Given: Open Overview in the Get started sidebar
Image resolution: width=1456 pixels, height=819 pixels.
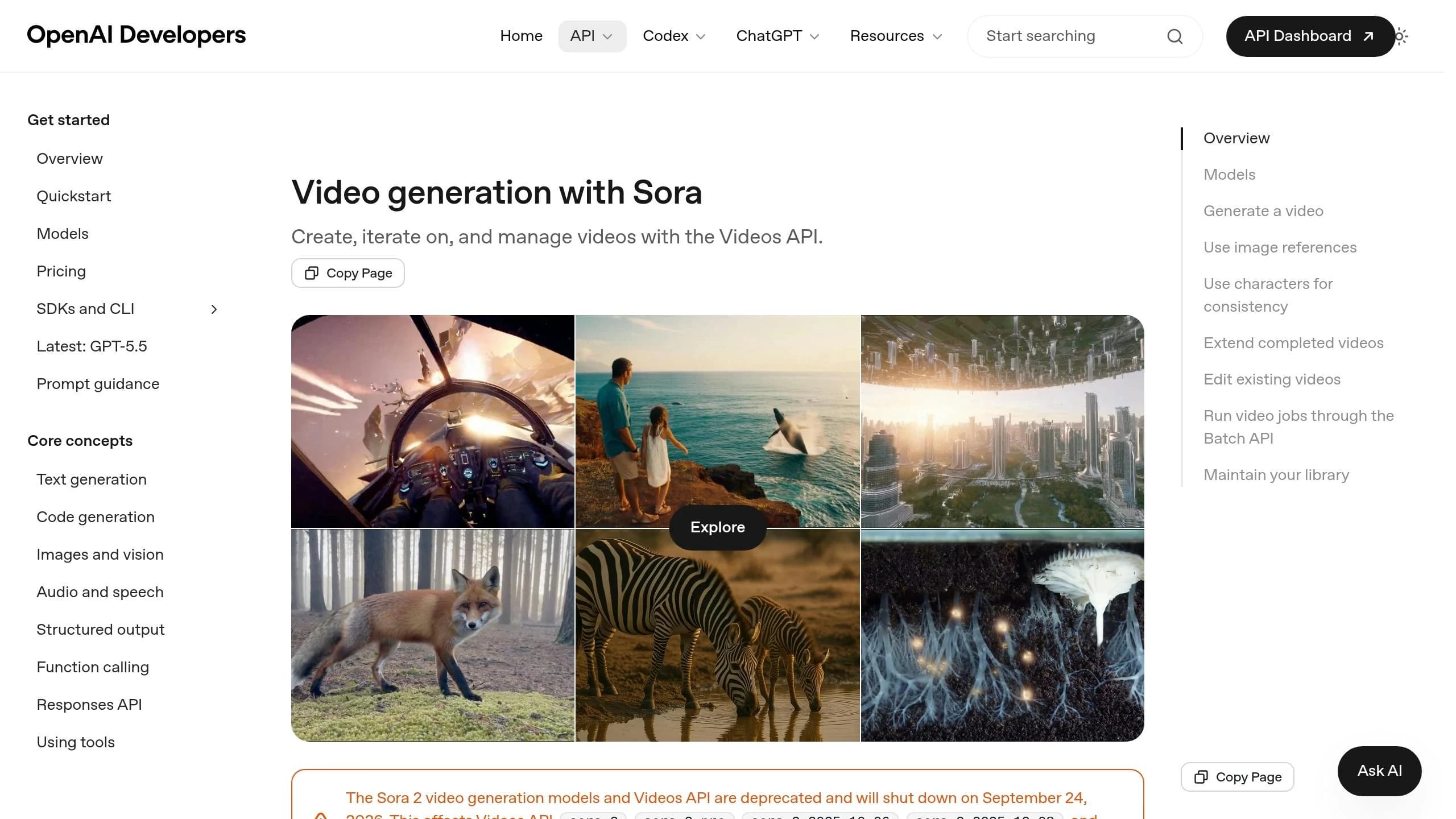Looking at the screenshot, I should tap(69, 159).
